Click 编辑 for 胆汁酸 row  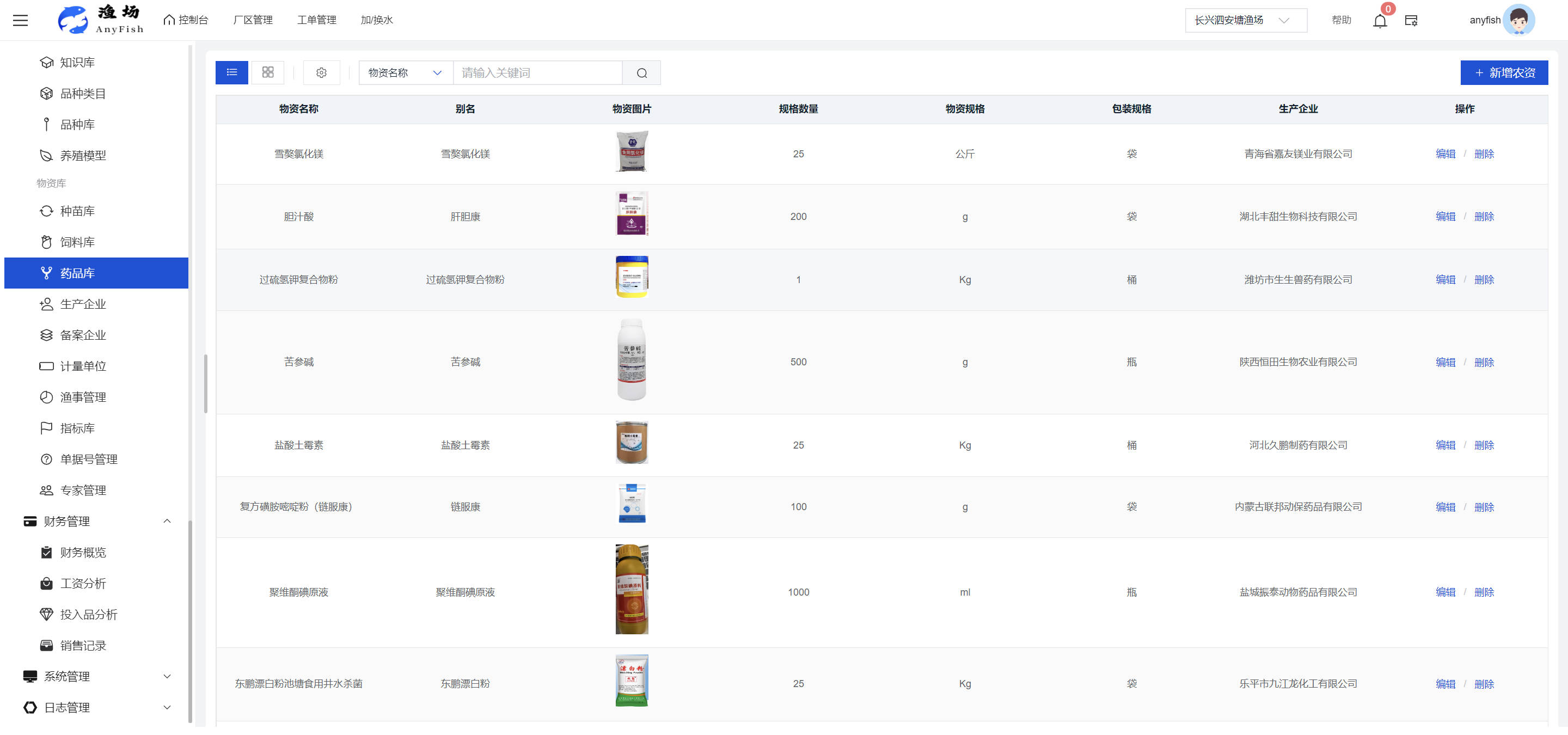[1445, 217]
